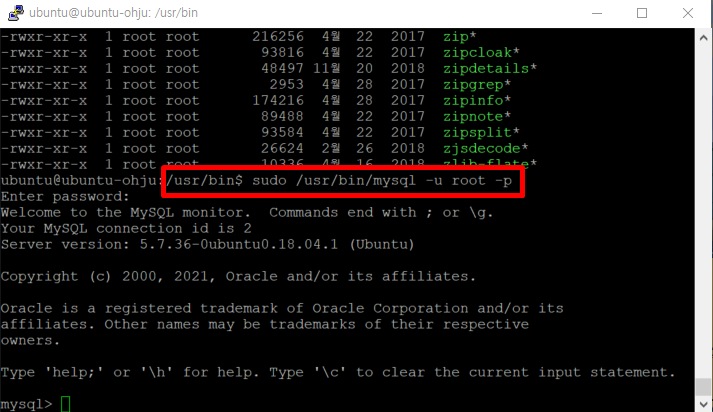Click the file size '26624'
The height and width of the screenshot is (412, 713).
[282, 148]
